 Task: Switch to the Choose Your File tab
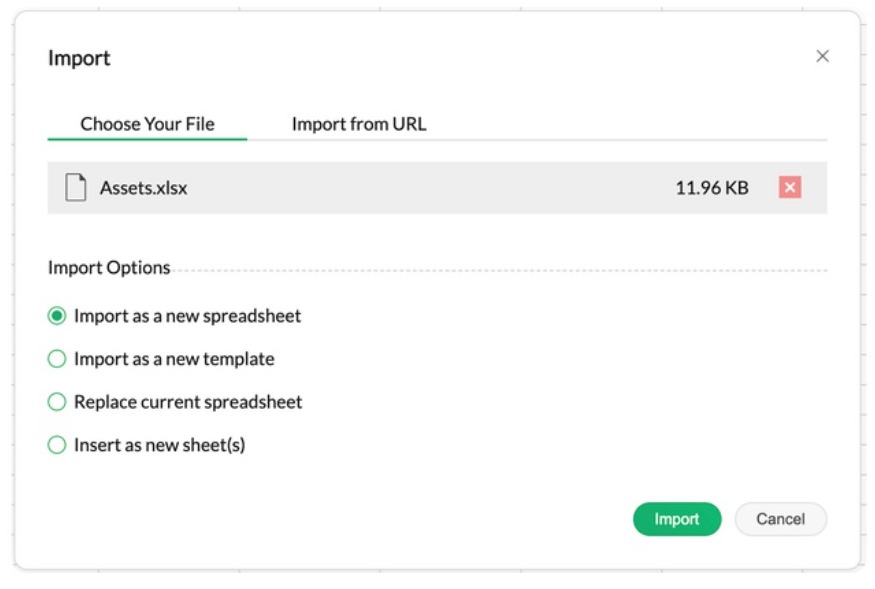147,125
